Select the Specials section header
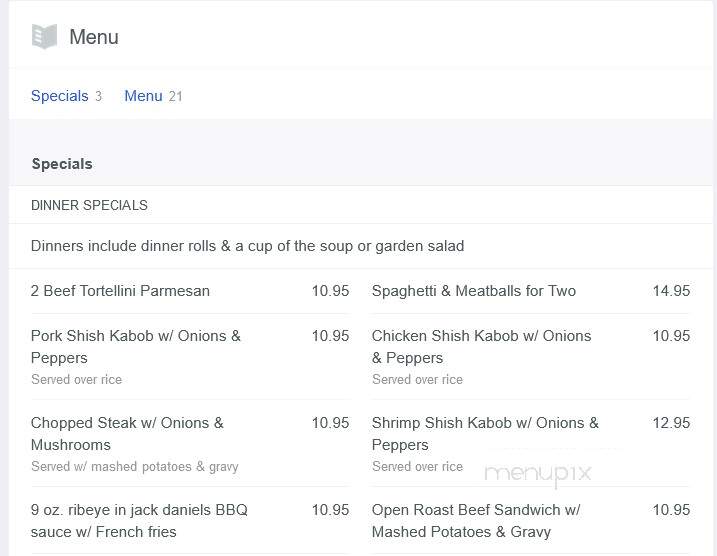 (62, 164)
